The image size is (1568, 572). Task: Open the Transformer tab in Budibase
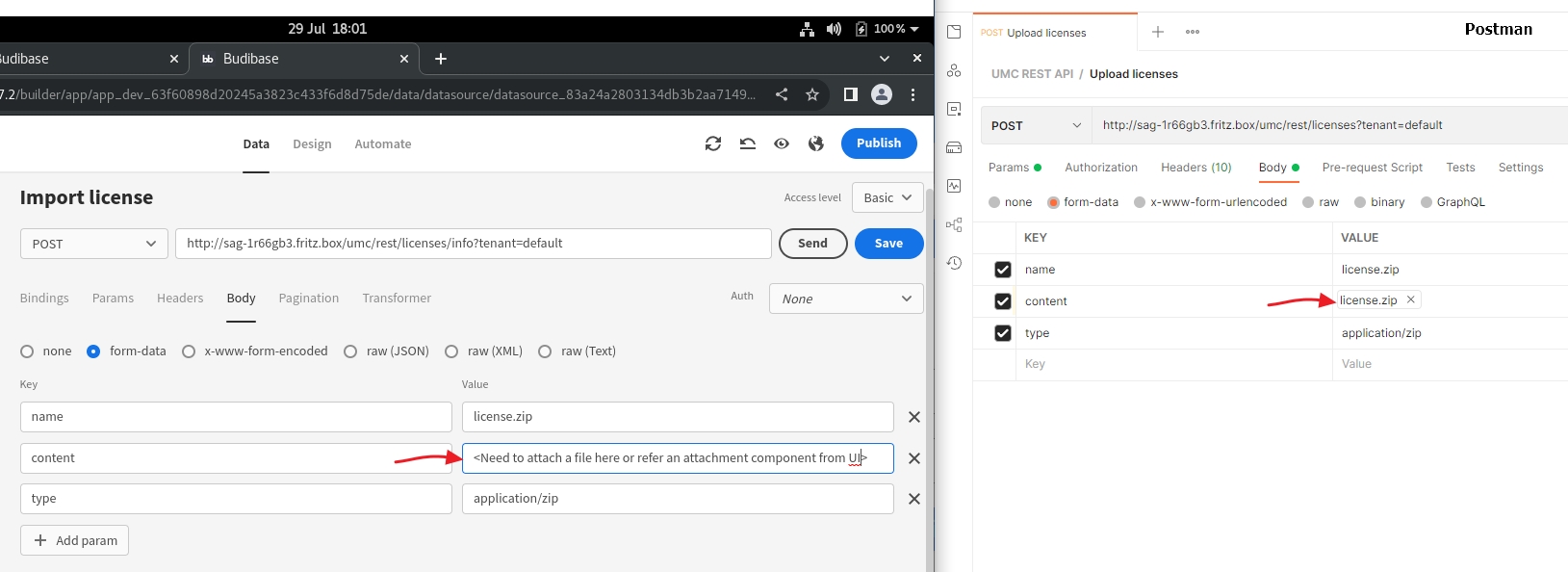397,299
